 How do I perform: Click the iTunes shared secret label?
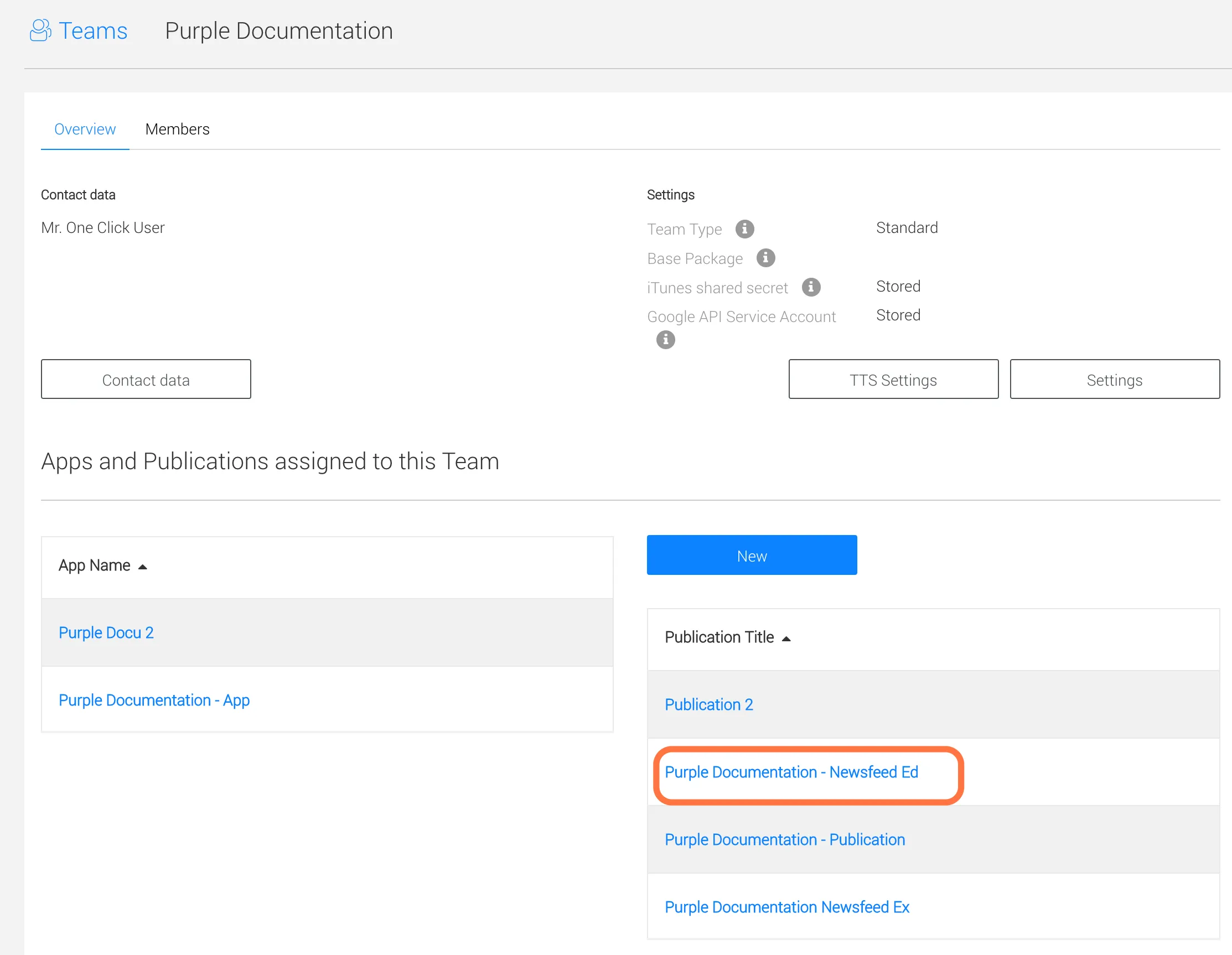(717, 288)
